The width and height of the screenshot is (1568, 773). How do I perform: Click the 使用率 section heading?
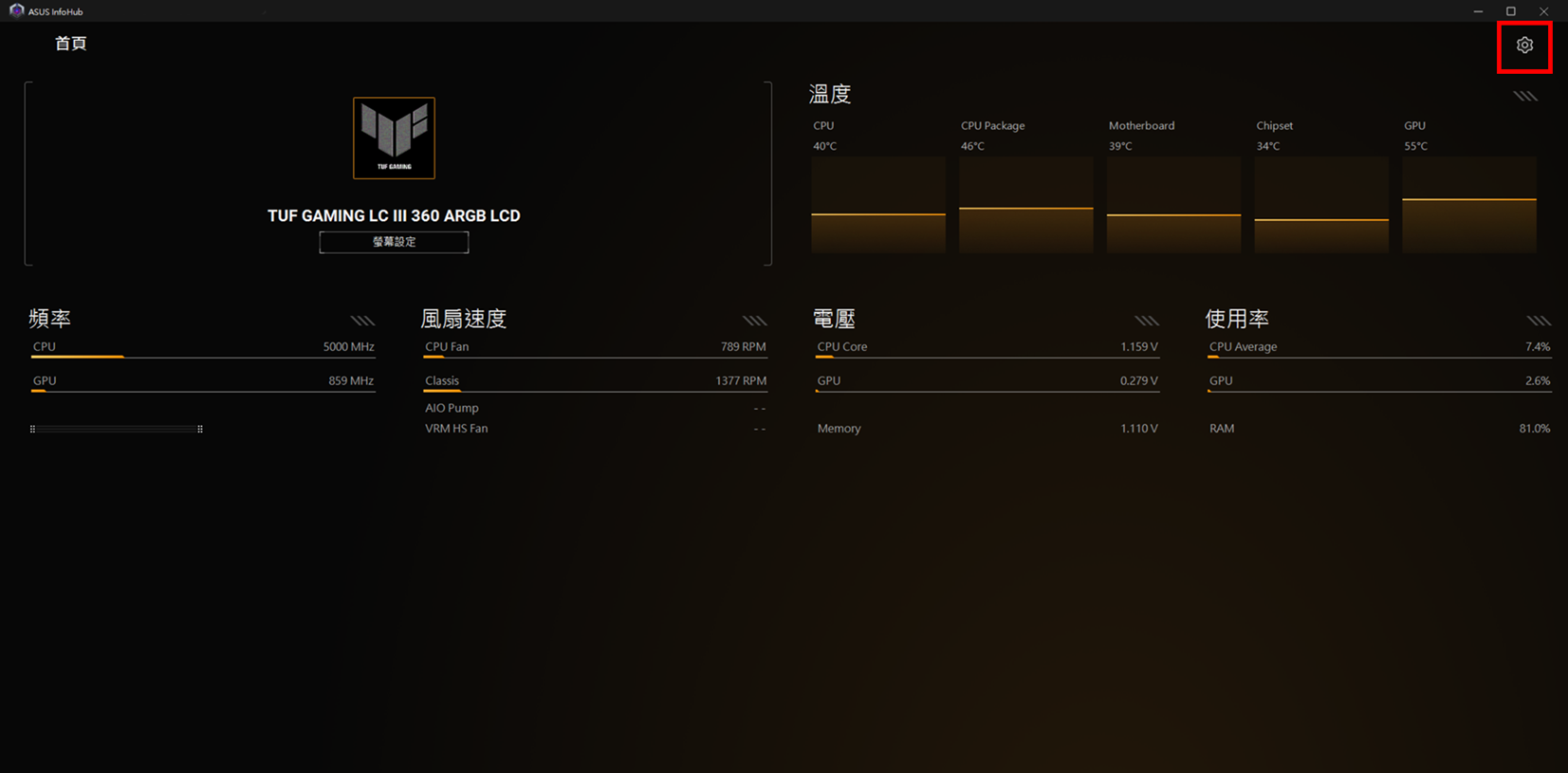click(x=1237, y=319)
